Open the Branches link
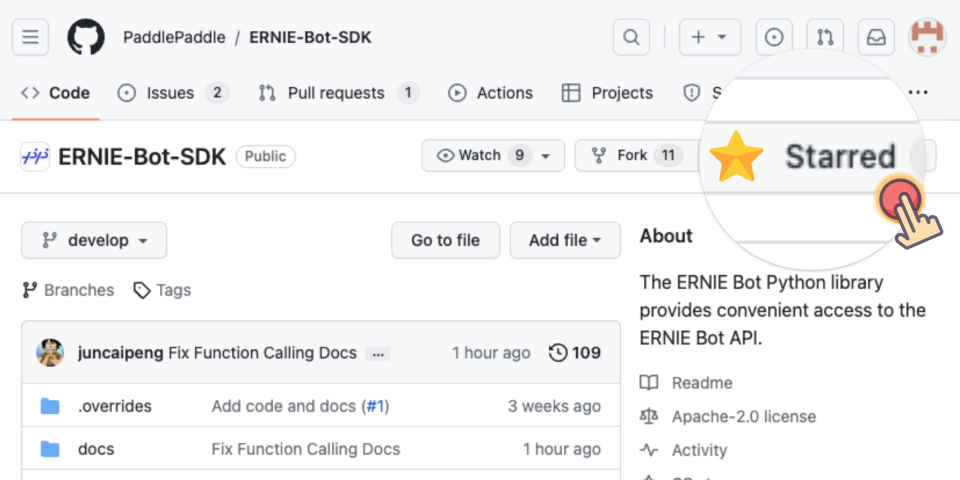 coord(68,290)
